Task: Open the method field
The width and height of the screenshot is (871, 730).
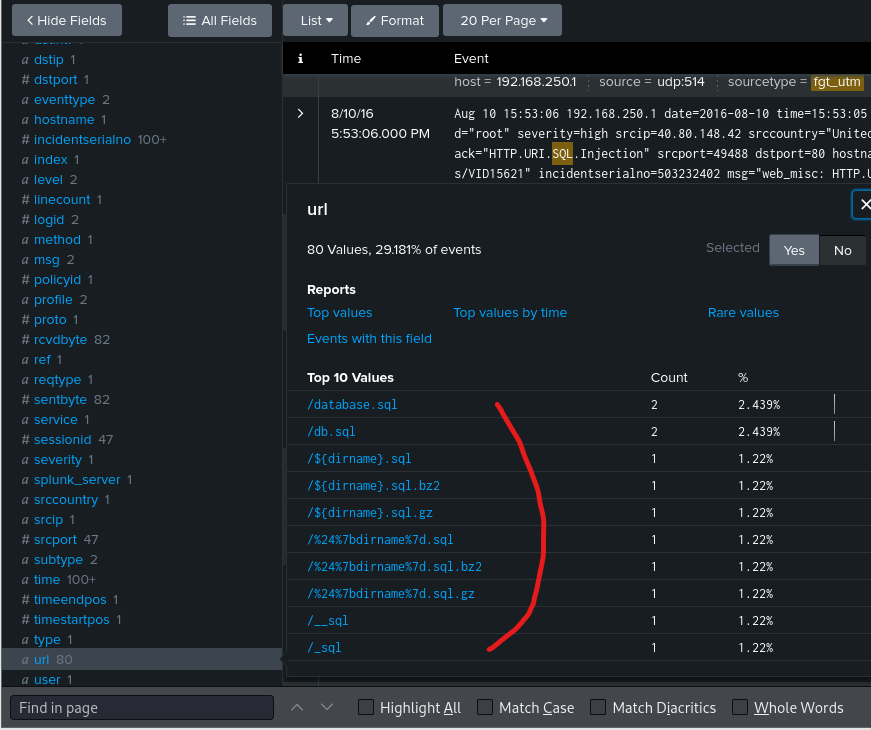Action: (x=57, y=239)
